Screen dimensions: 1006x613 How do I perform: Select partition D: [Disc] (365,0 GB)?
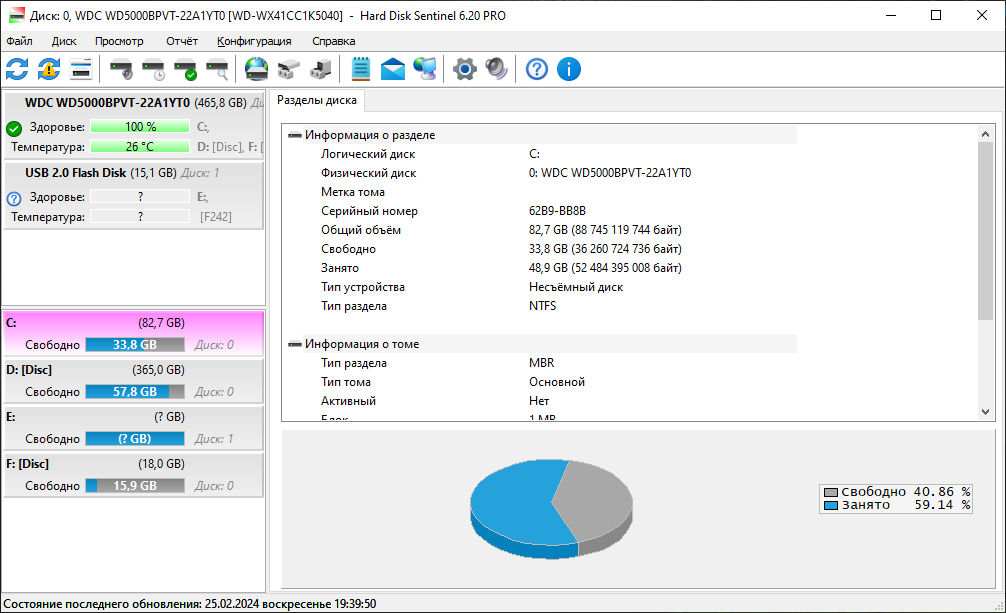[x=133, y=381]
